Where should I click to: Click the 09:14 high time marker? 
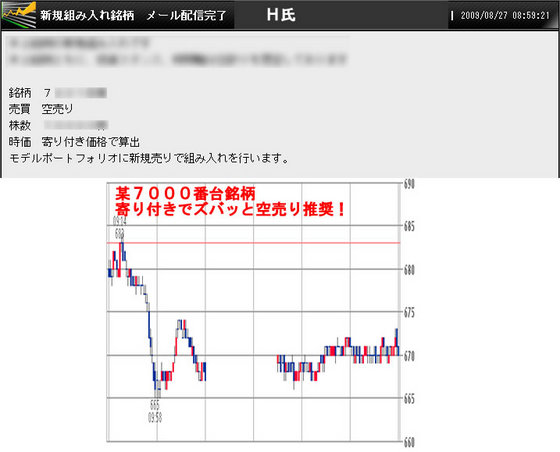coord(120,221)
